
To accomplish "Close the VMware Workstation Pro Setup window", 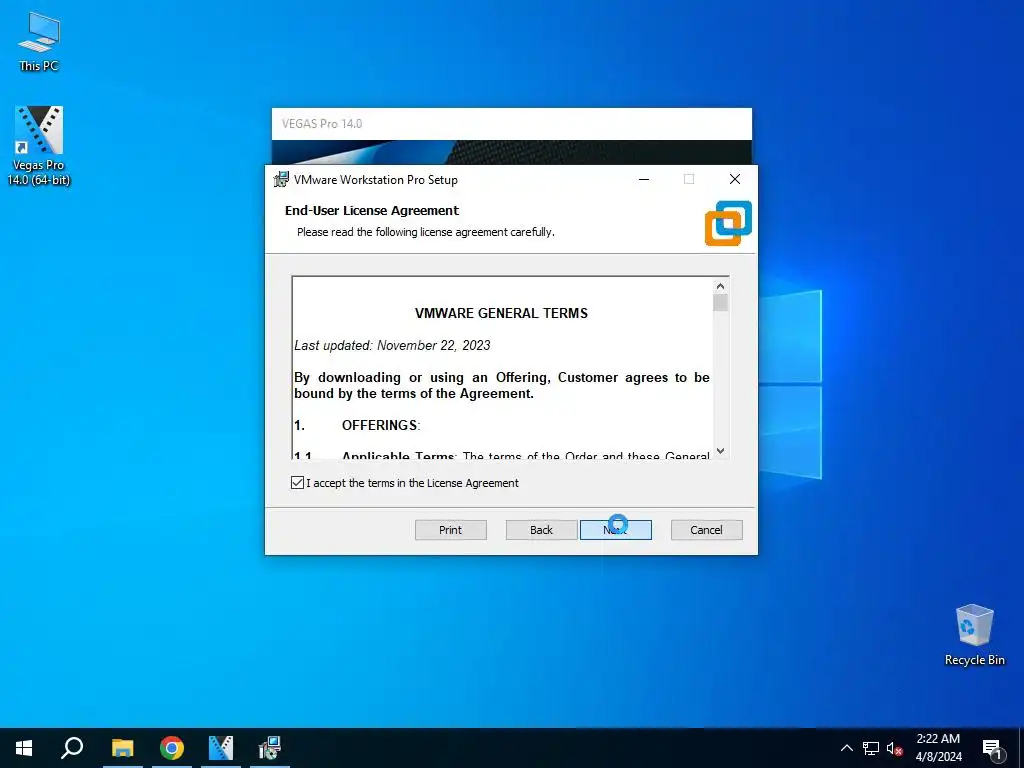I will point(735,179).
